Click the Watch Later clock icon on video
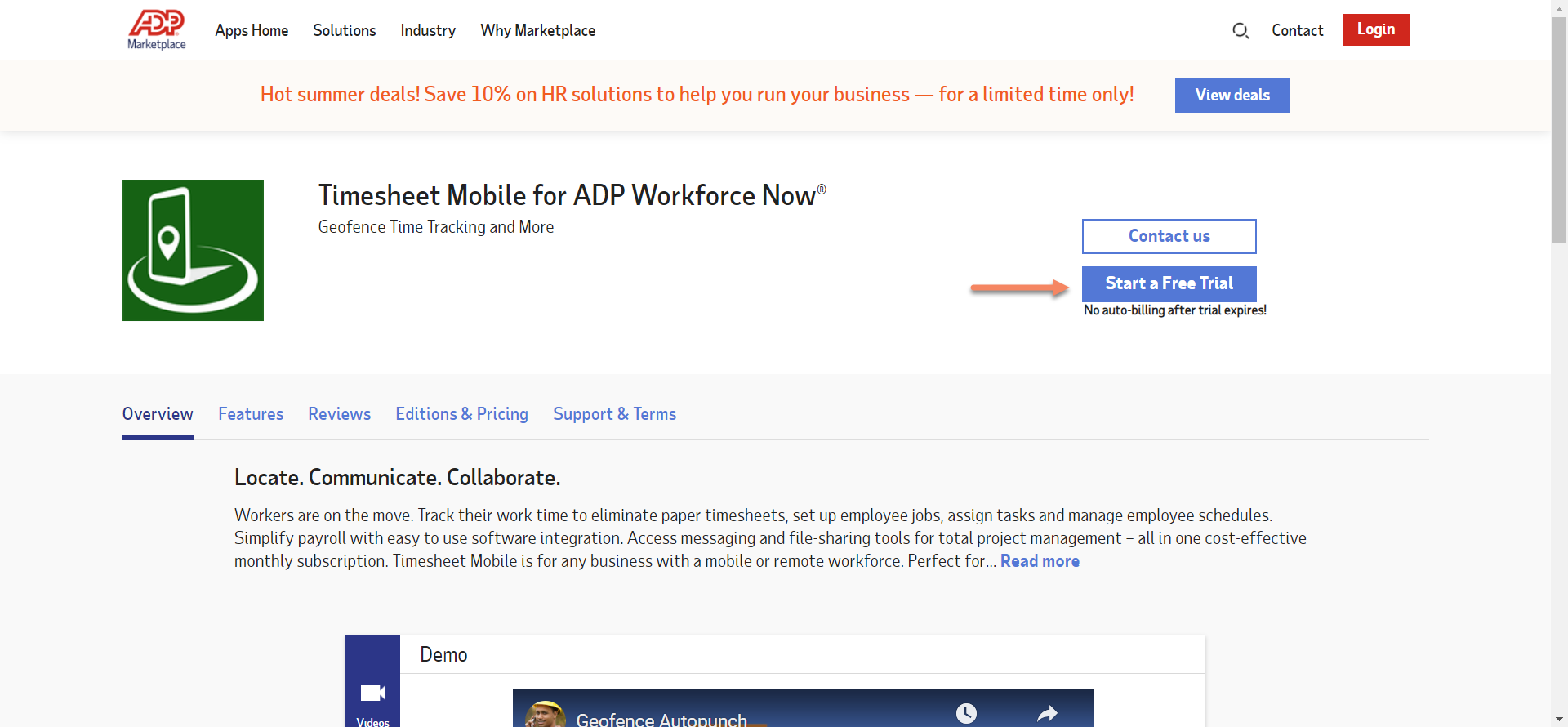 [966, 713]
